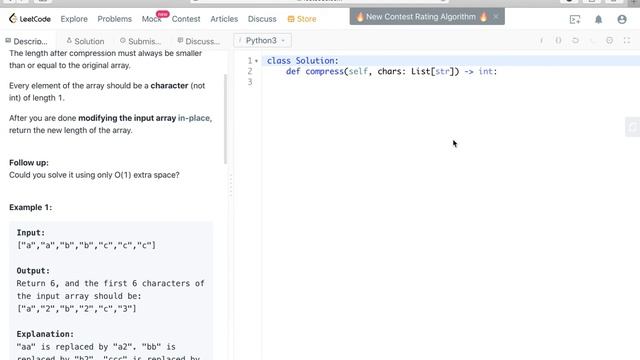Dismiss the New Contest Rating Algorithm banner
This screenshot has width=640, height=360.
click(x=496, y=17)
